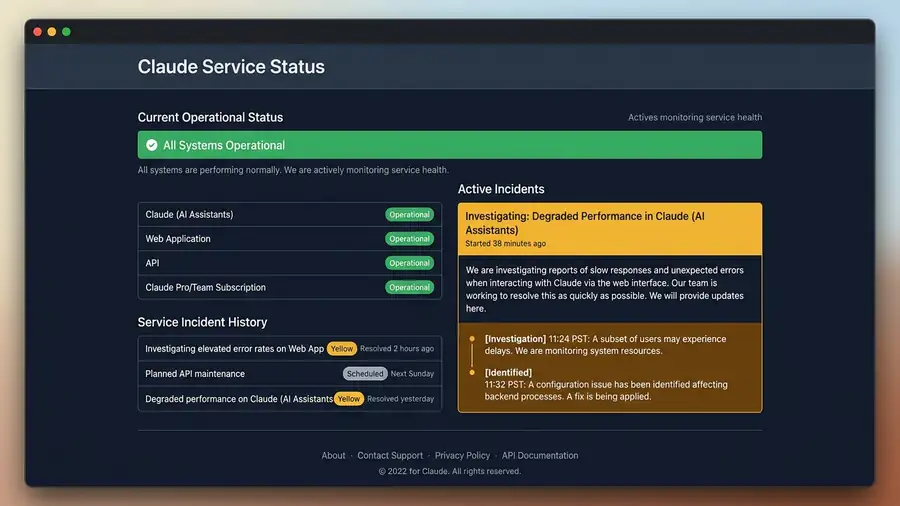
Task: Click the Resolved 2 hours ago status text
Action: point(397,348)
